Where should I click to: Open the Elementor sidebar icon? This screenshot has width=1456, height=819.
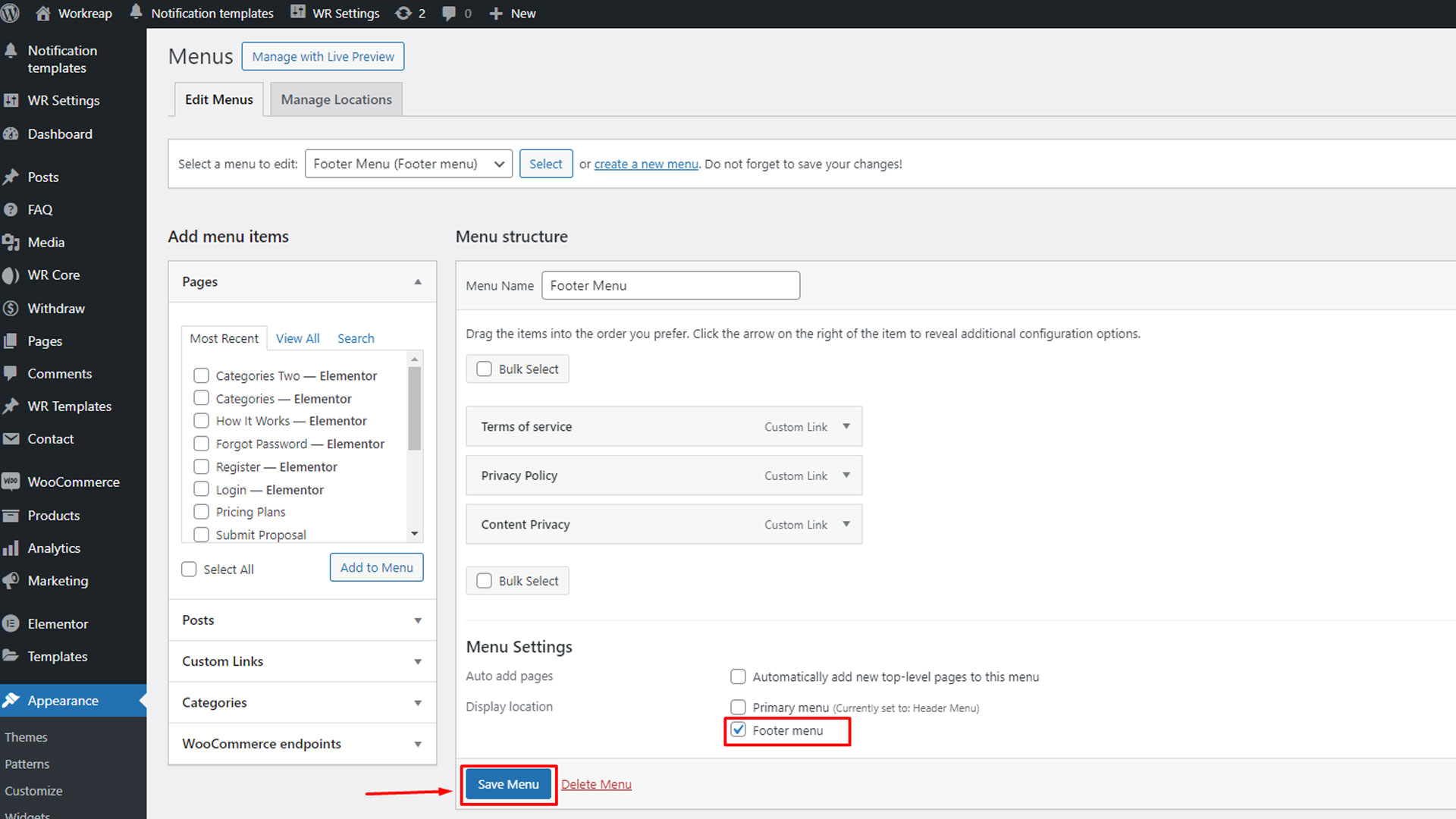click(x=11, y=623)
